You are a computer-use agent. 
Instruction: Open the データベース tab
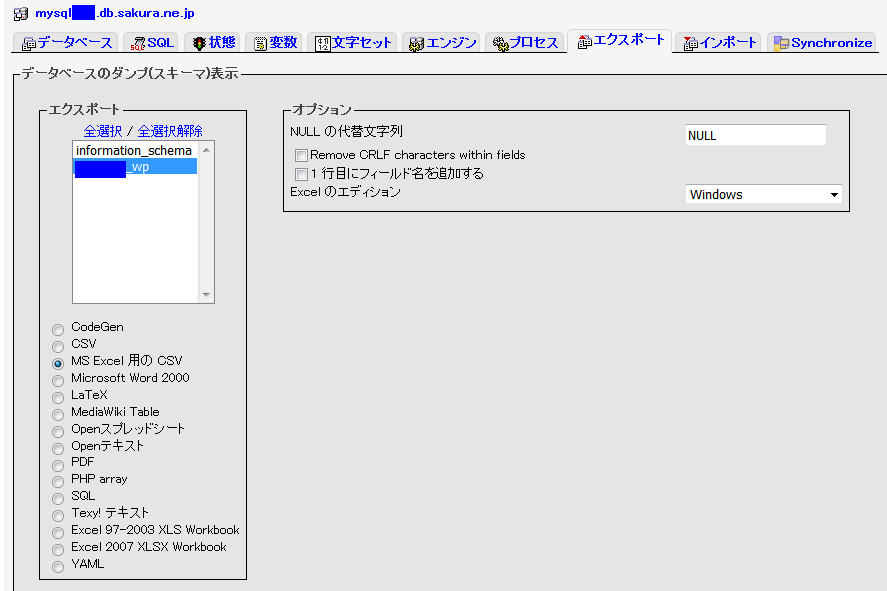[67, 43]
